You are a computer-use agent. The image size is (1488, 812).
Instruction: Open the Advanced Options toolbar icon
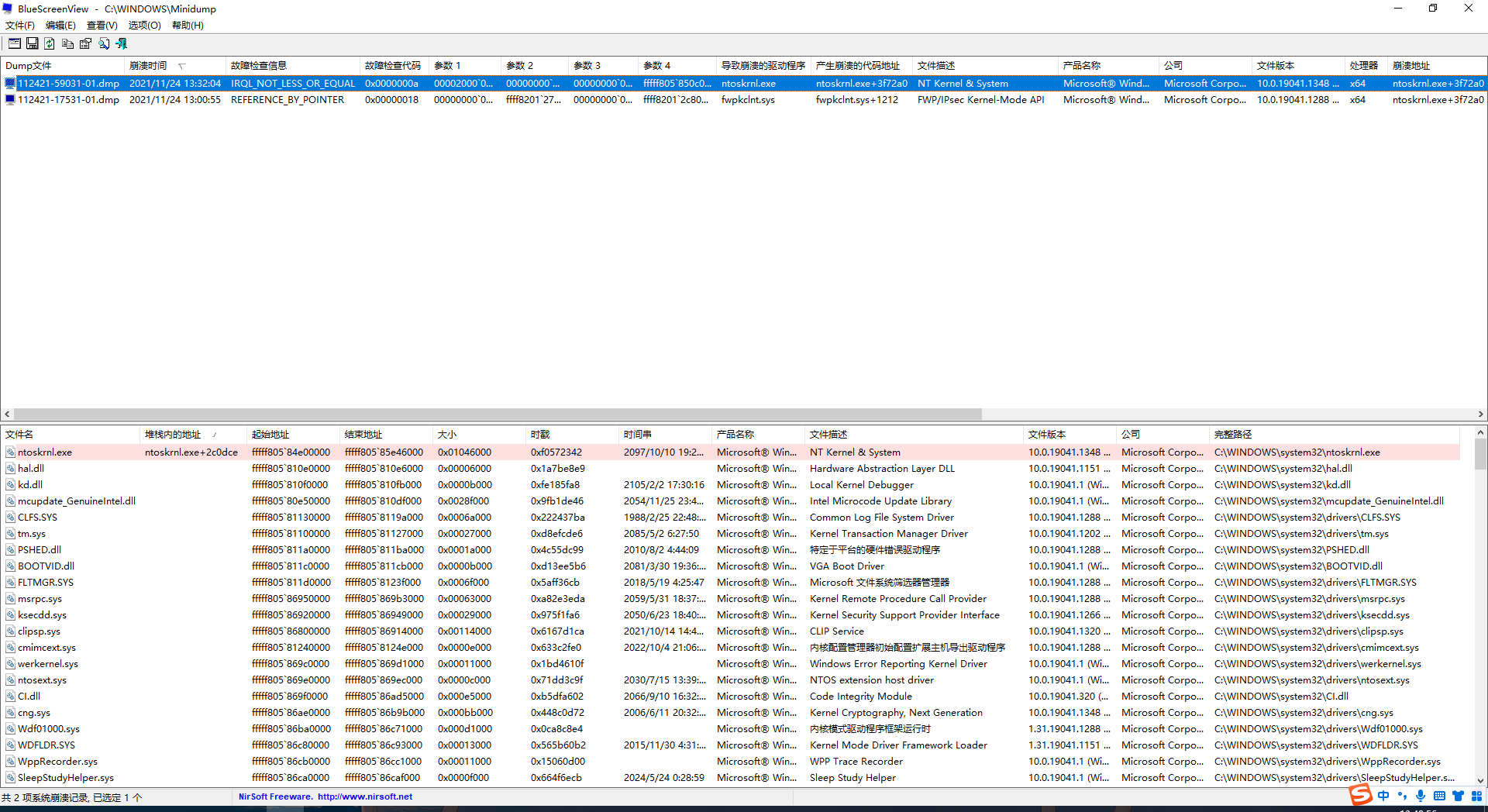[x=14, y=44]
